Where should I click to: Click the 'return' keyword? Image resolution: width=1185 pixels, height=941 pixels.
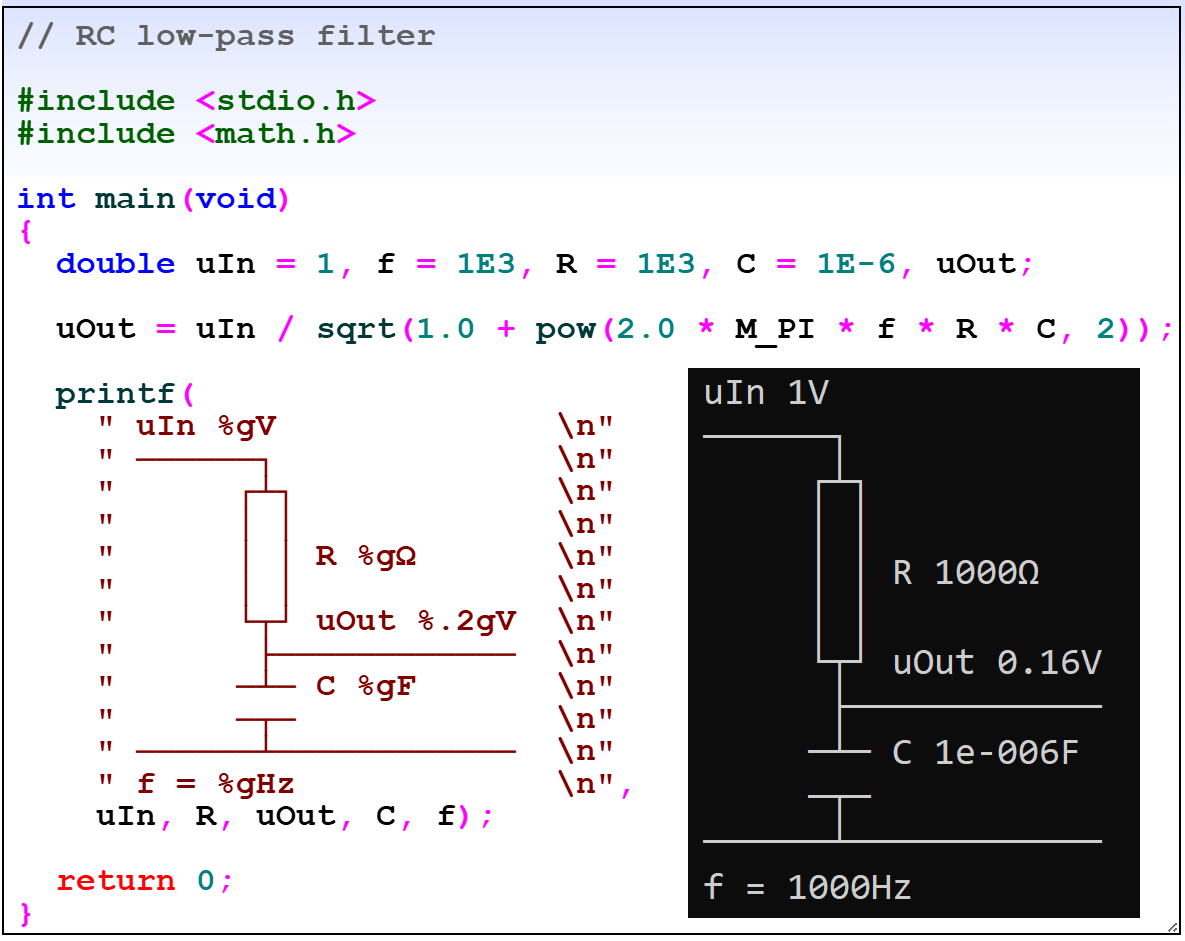(116, 881)
